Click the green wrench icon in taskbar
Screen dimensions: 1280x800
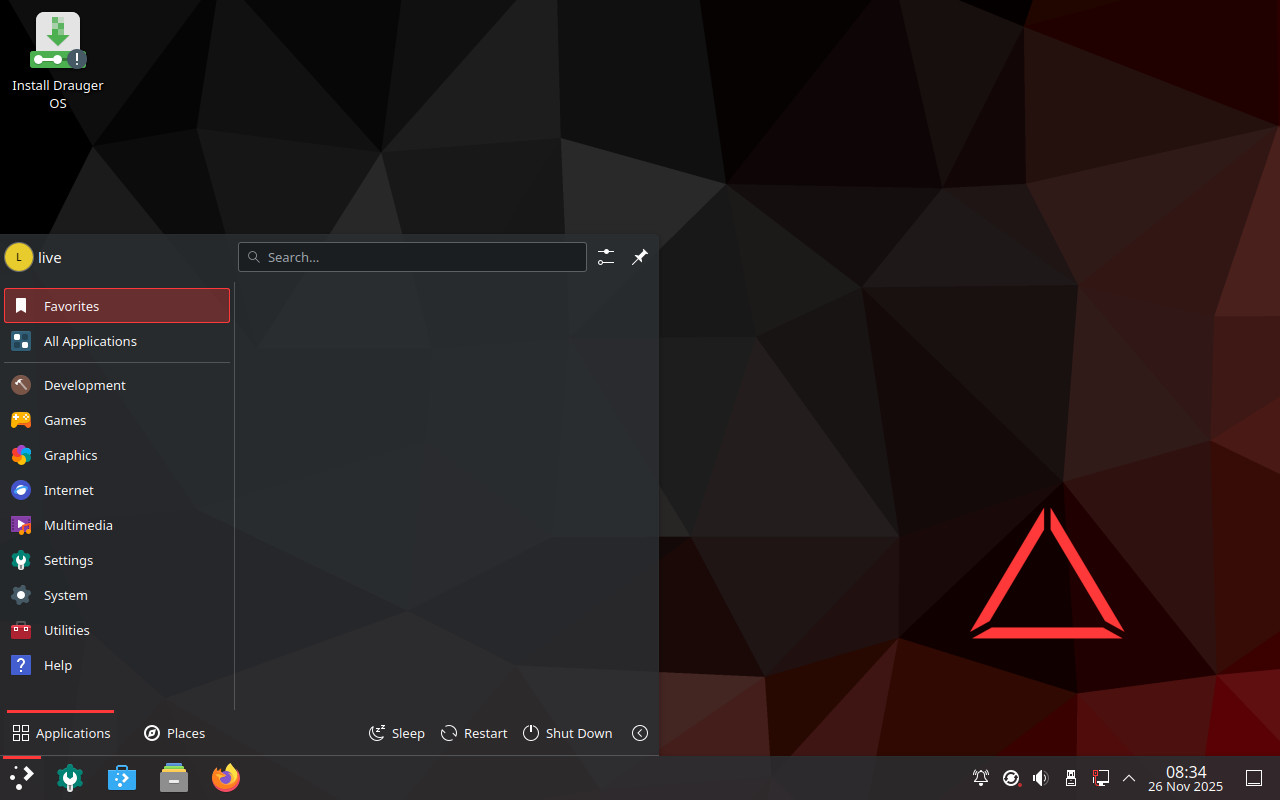(70, 778)
